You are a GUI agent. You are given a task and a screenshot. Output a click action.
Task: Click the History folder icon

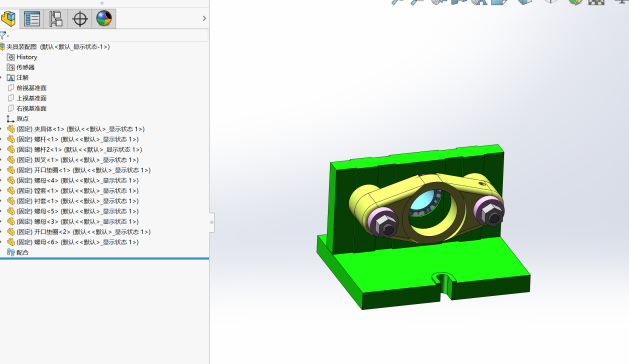[11, 57]
